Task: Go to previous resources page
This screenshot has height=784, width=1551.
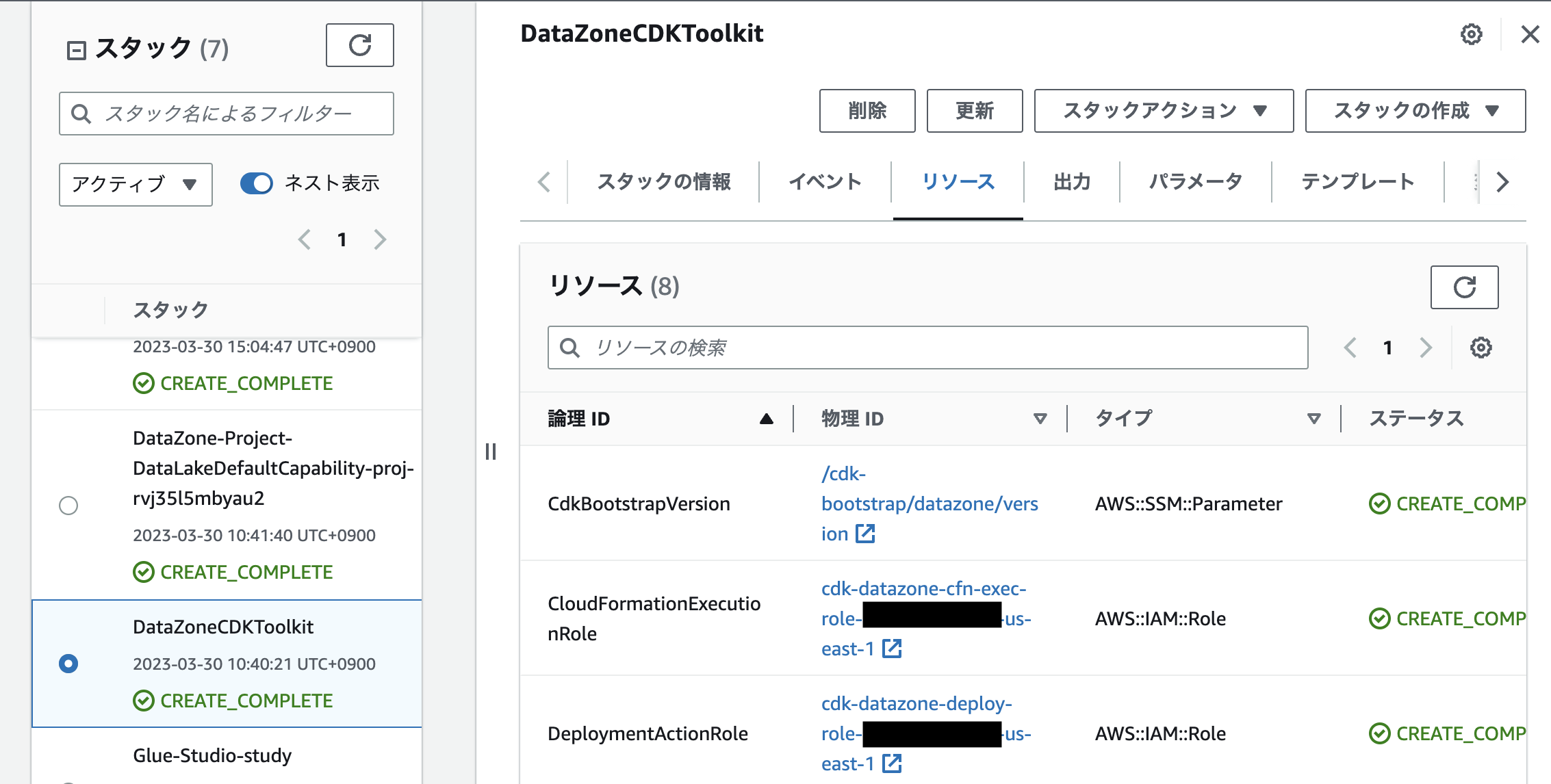Action: pyautogui.click(x=1350, y=348)
